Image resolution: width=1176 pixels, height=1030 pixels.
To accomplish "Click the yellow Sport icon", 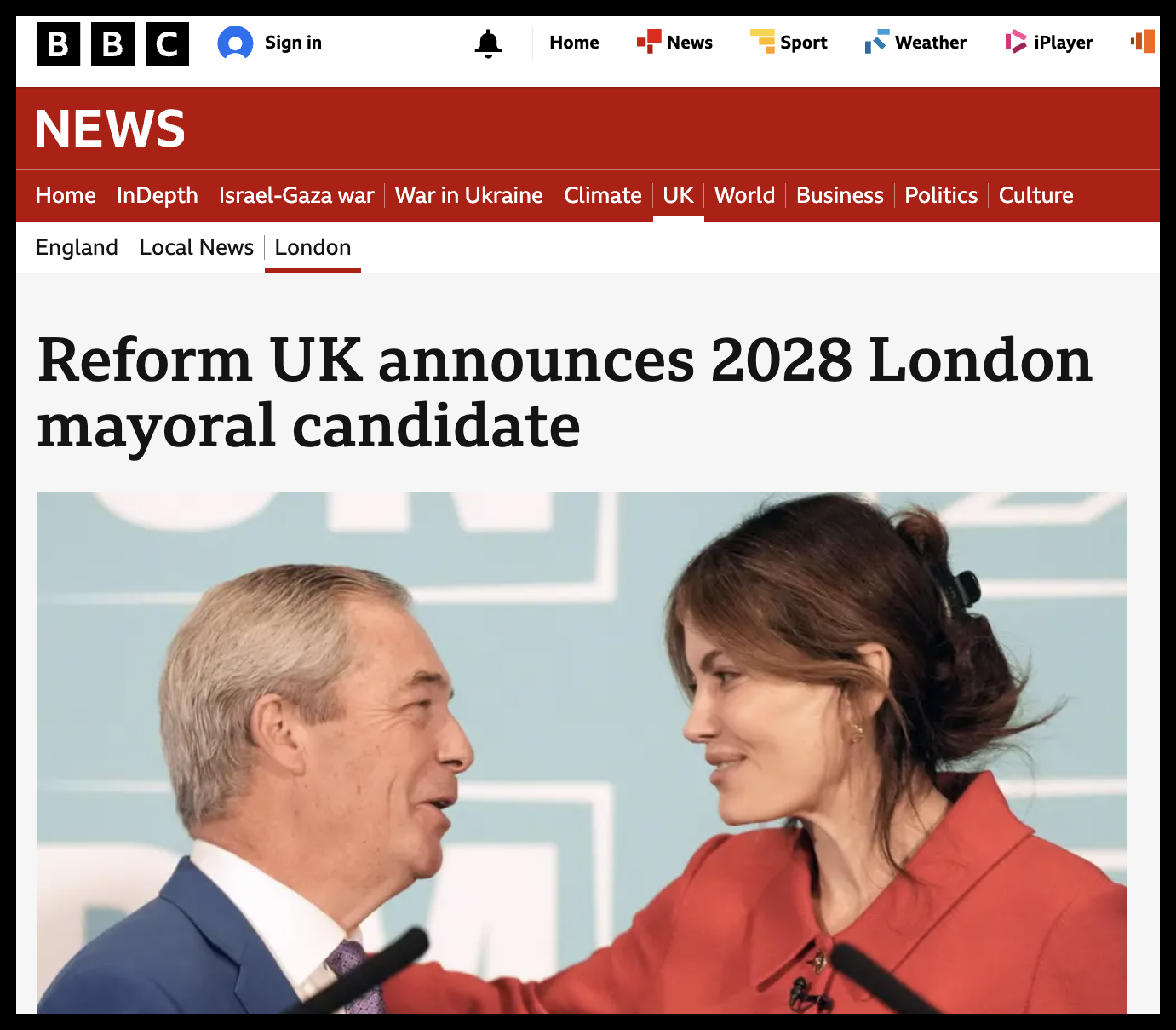I will pyautogui.click(x=762, y=42).
